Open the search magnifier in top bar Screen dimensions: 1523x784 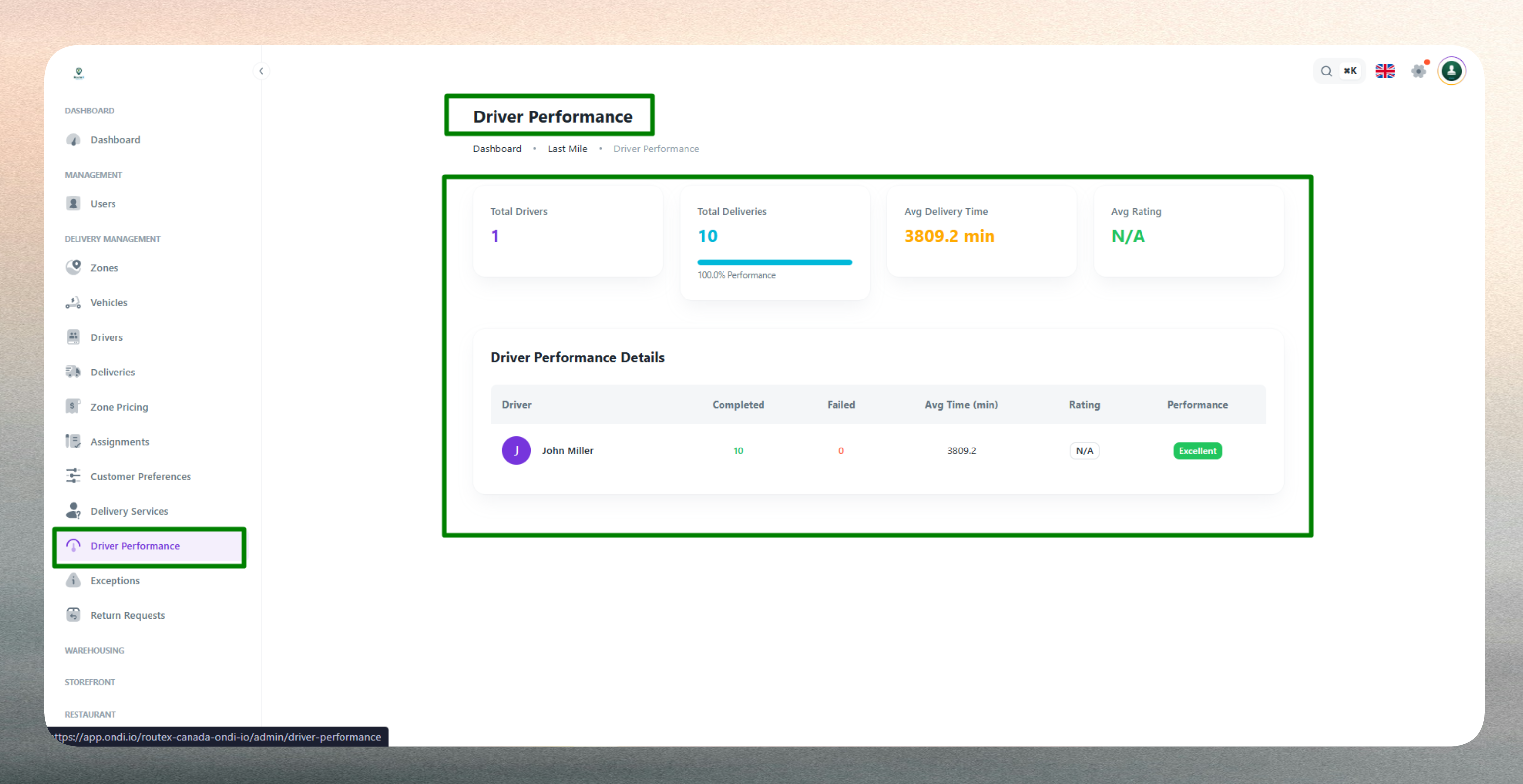pos(1326,71)
